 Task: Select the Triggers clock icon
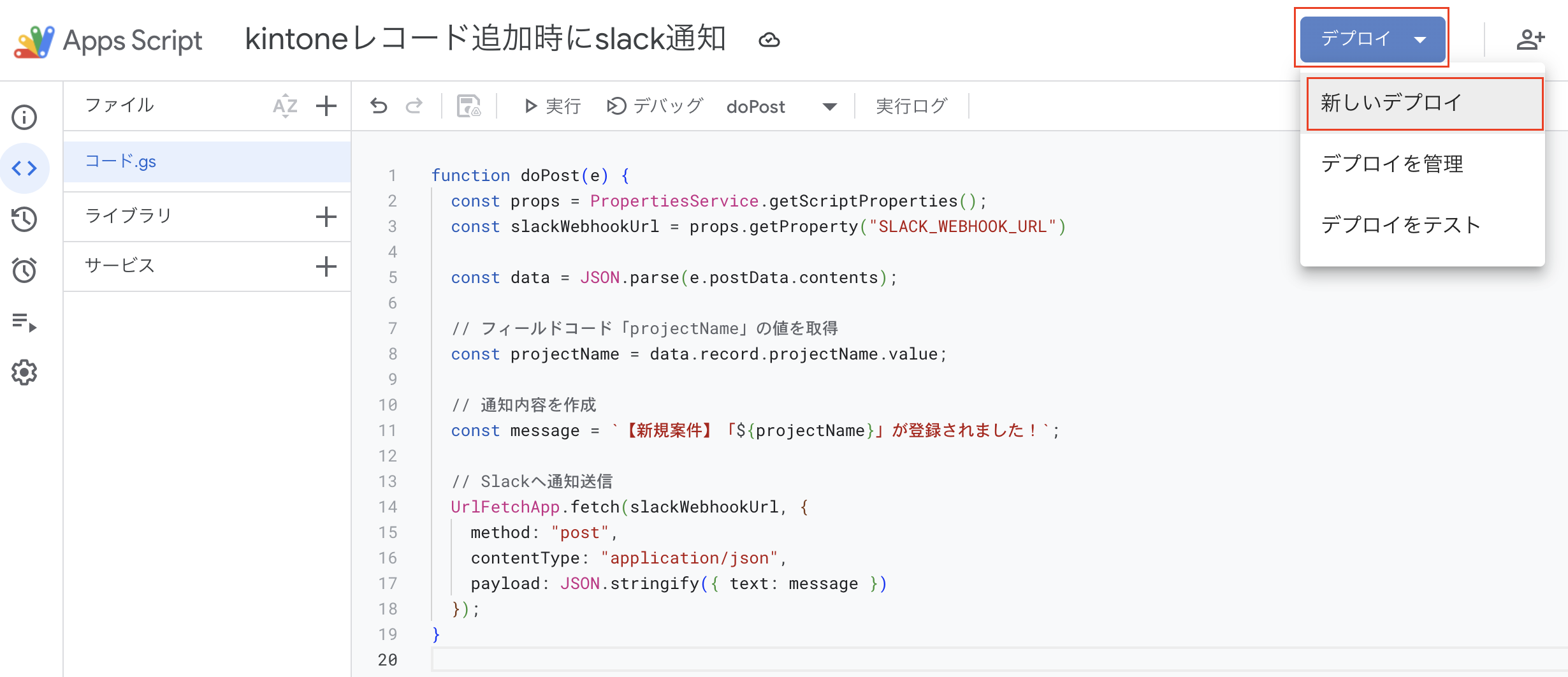click(24, 270)
